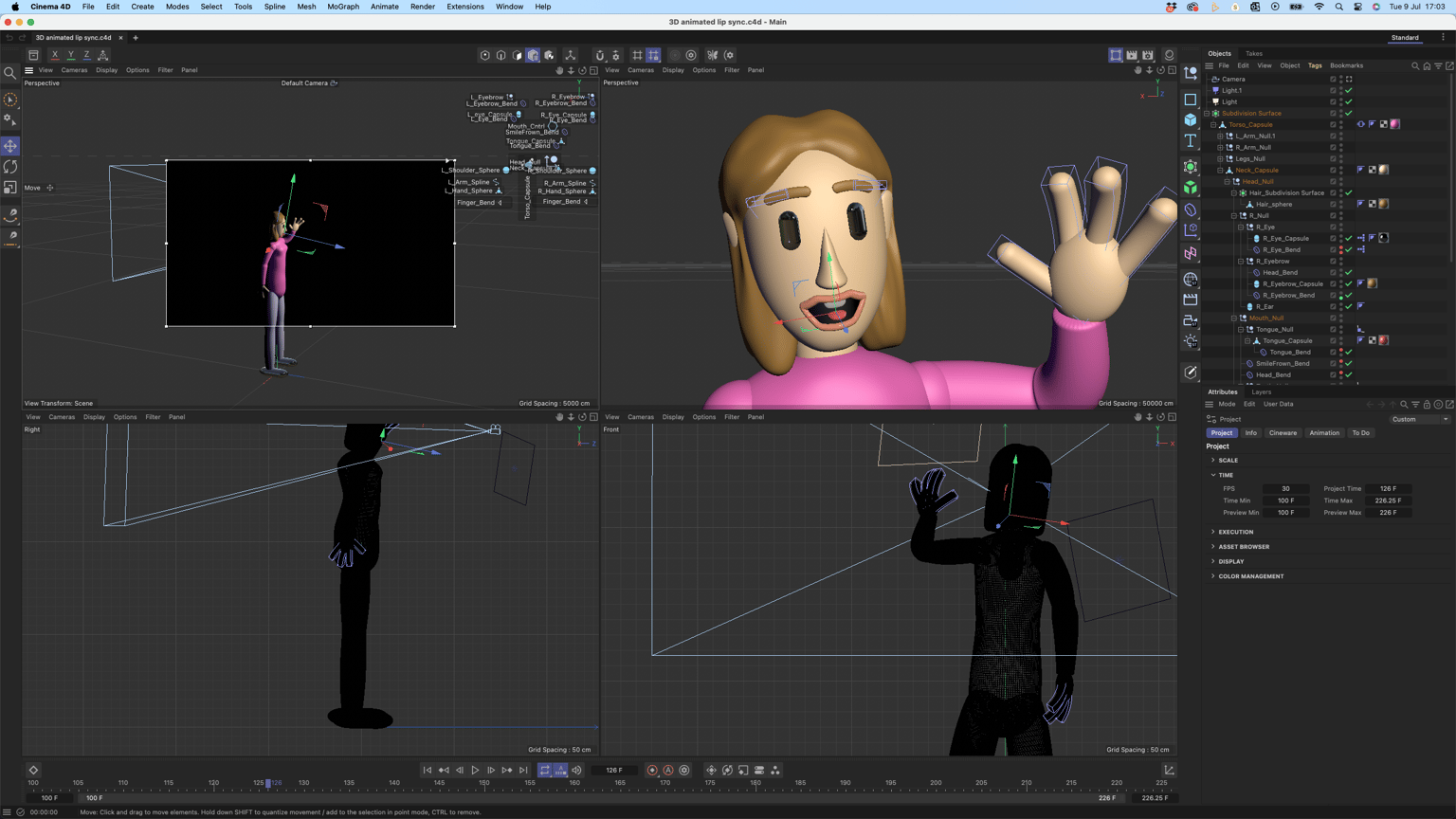This screenshot has height=819, width=1456.
Task: Click the Record Active Objects button
Action: coord(652,771)
